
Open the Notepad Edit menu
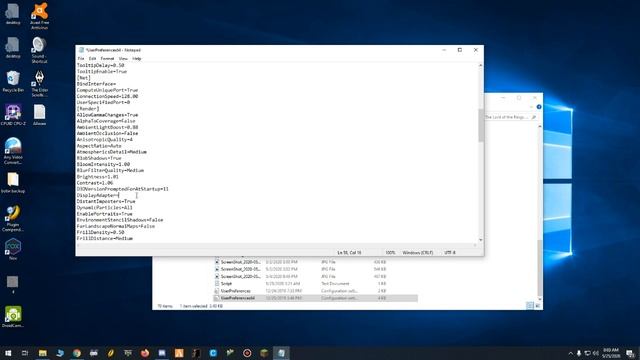[92, 59]
